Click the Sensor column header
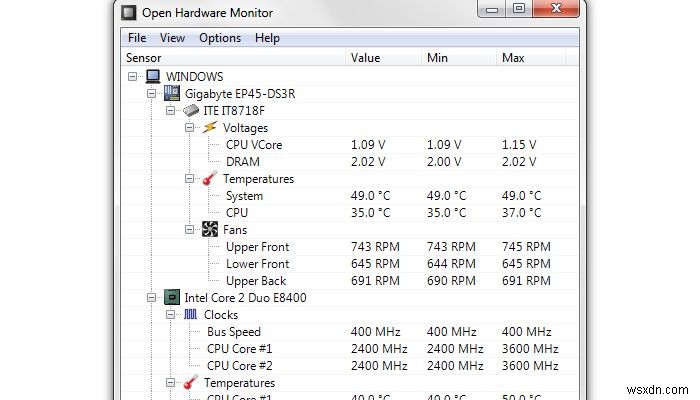The width and height of the screenshot is (700, 400). point(233,58)
